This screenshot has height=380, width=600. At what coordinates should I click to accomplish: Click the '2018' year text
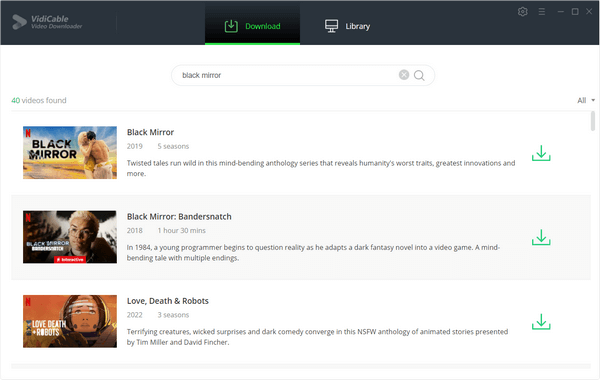(134, 230)
